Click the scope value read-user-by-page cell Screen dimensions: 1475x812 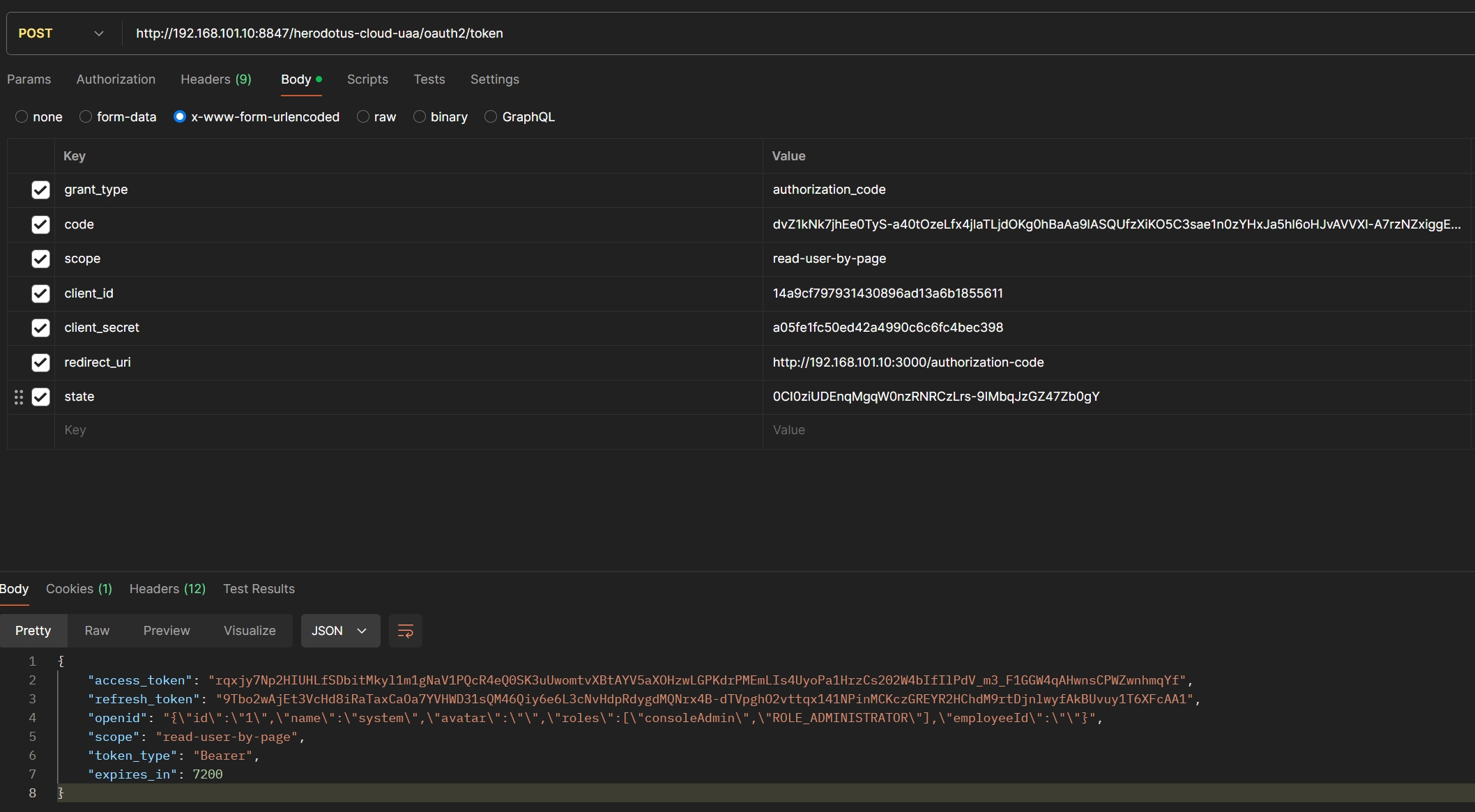[830, 259]
